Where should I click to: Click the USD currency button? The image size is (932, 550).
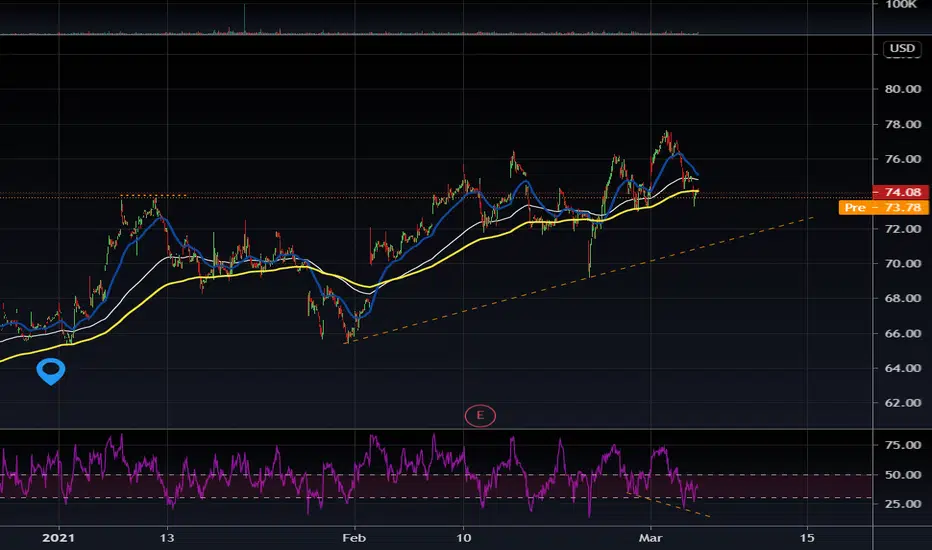pos(902,49)
